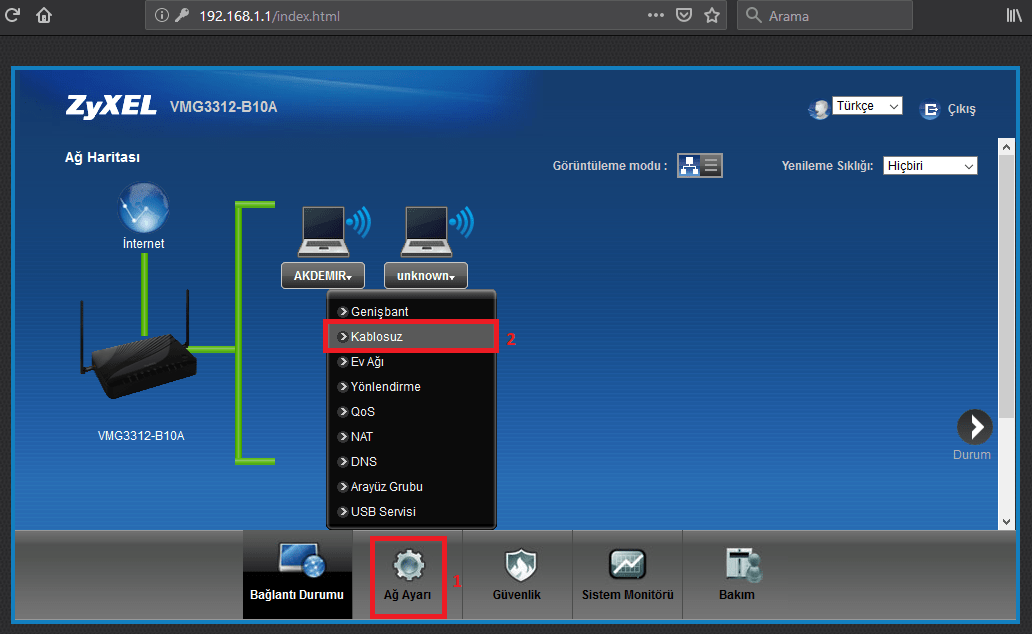Reload the page with browser refresh icon
Image resolution: width=1032 pixels, height=634 pixels.
12,15
